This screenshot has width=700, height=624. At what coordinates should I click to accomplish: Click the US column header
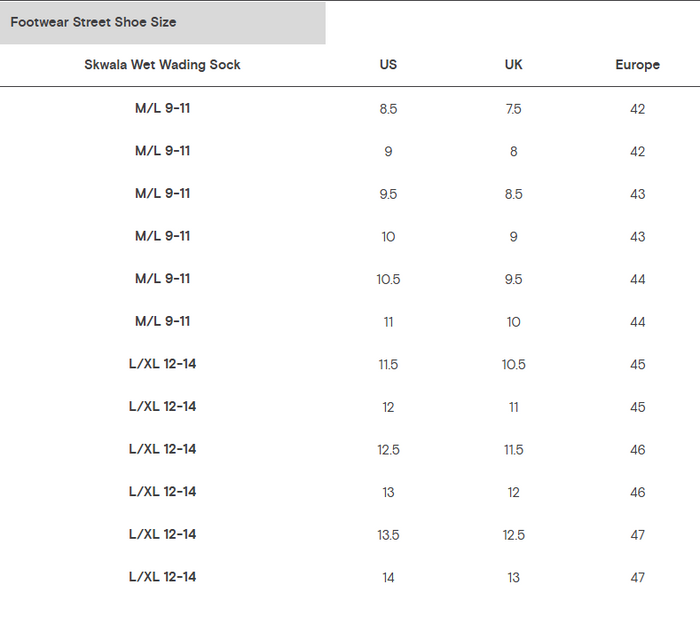388,65
